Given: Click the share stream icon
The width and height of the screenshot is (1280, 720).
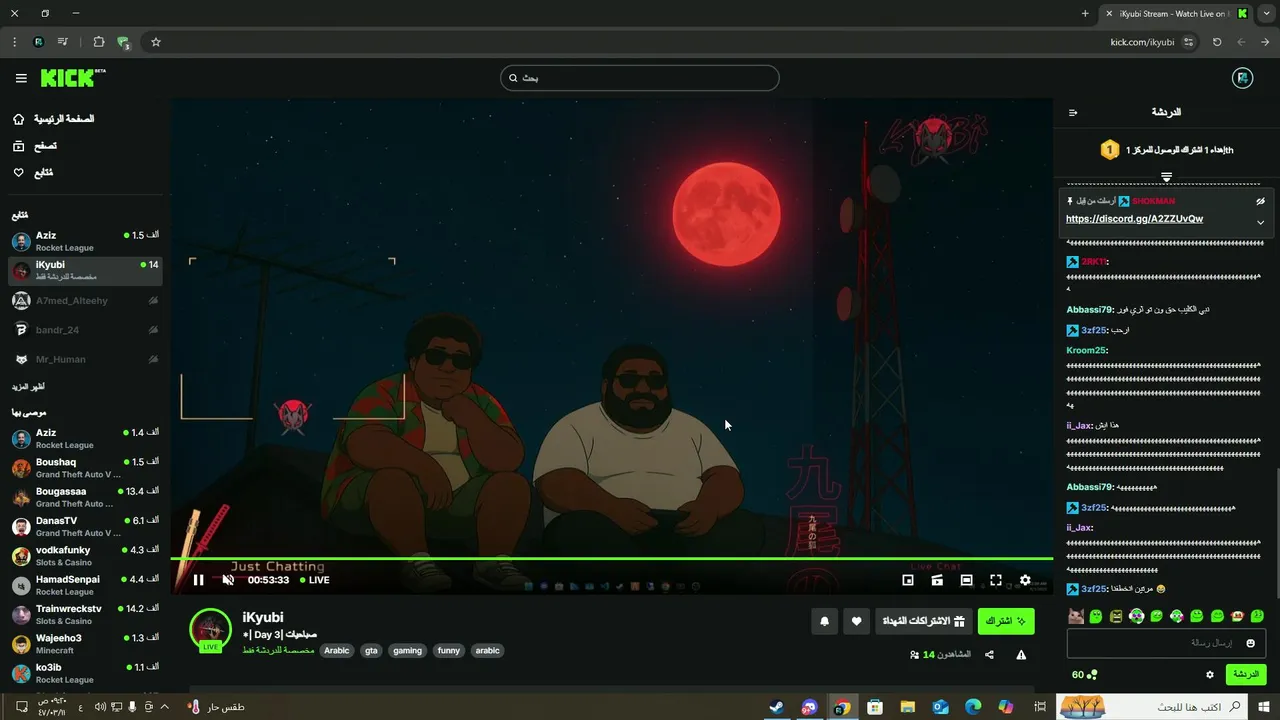Looking at the screenshot, I should [989, 655].
